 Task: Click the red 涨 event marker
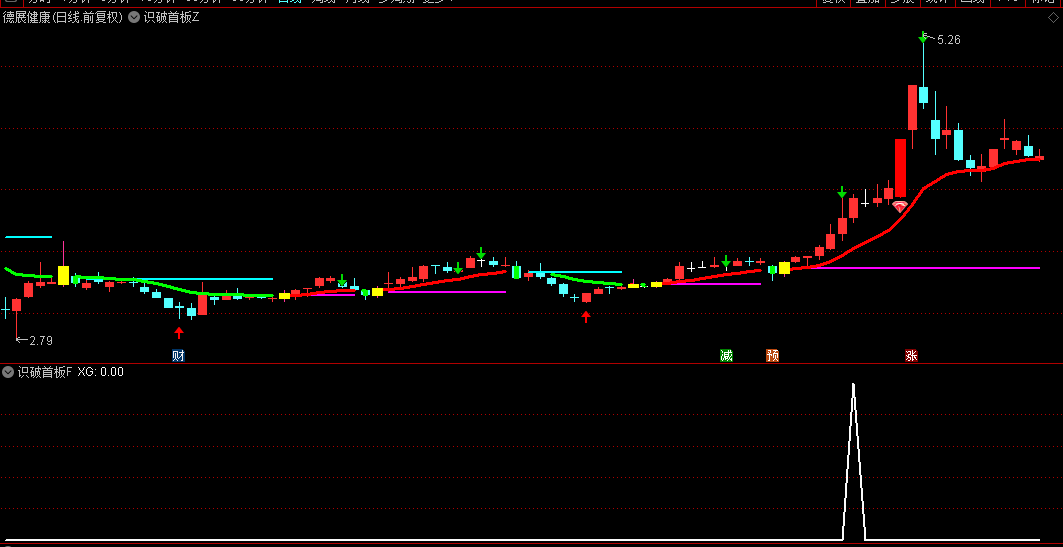click(x=911, y=356)
